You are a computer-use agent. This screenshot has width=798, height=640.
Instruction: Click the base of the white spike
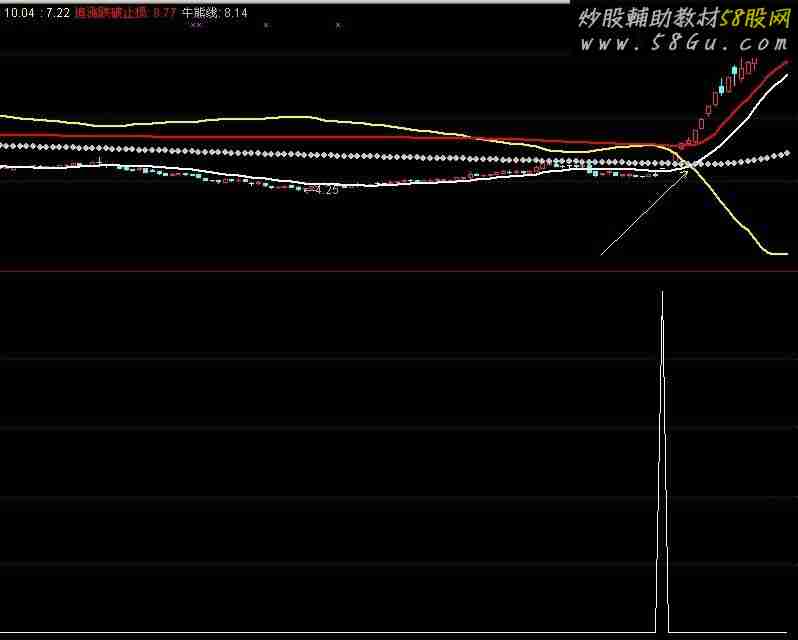662,630
